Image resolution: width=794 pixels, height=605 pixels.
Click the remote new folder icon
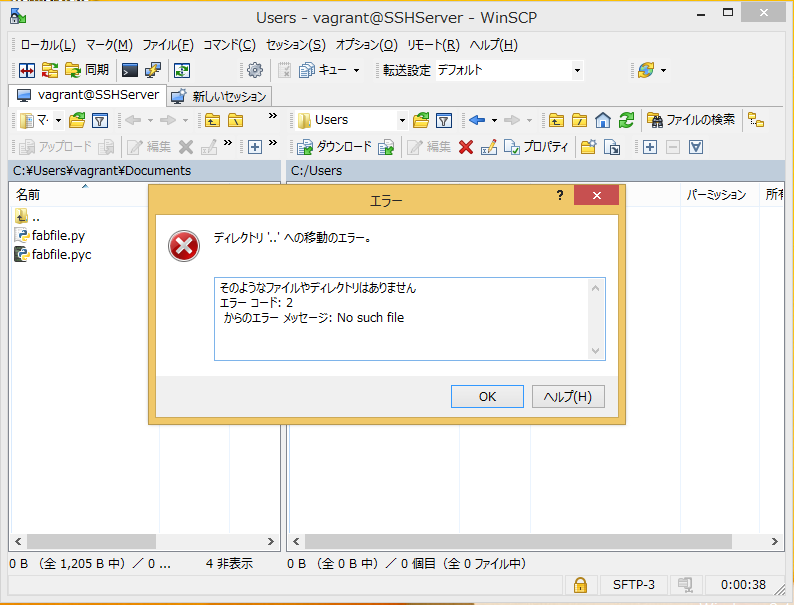(588, 147)
